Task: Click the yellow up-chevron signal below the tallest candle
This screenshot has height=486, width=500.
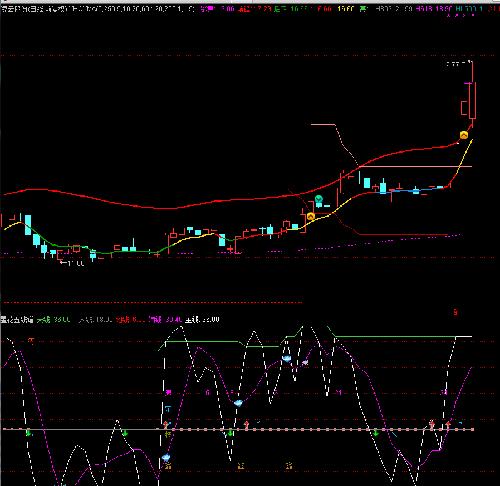Action: point(464,135)
